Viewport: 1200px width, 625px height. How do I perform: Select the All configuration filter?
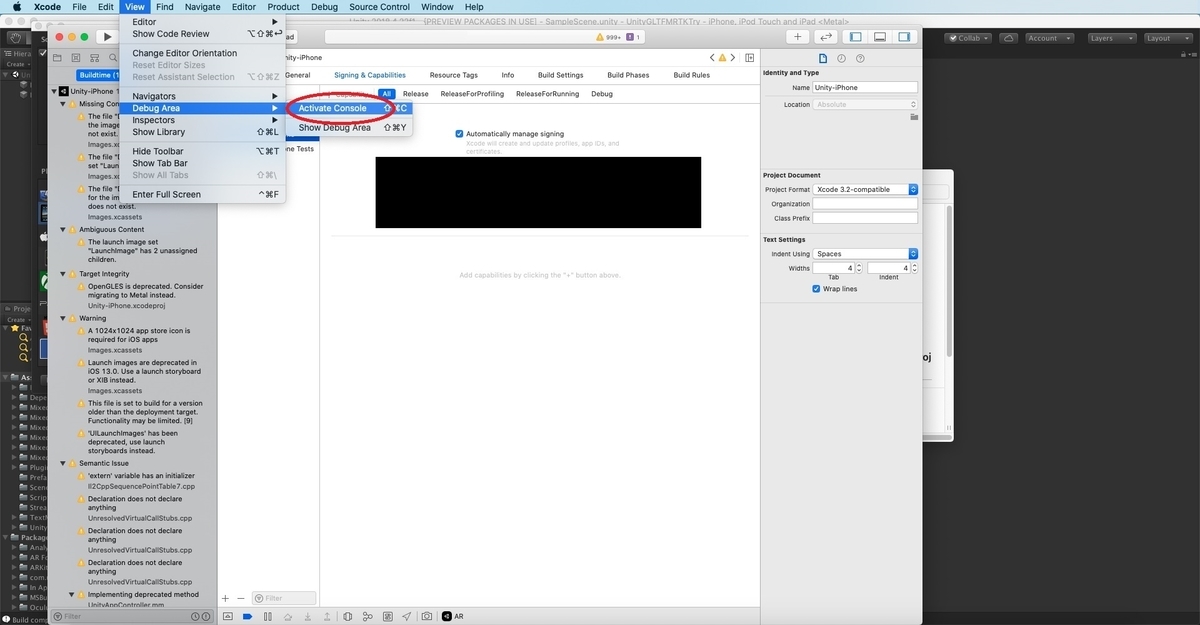pyautogui.click(x=387, y=94)
